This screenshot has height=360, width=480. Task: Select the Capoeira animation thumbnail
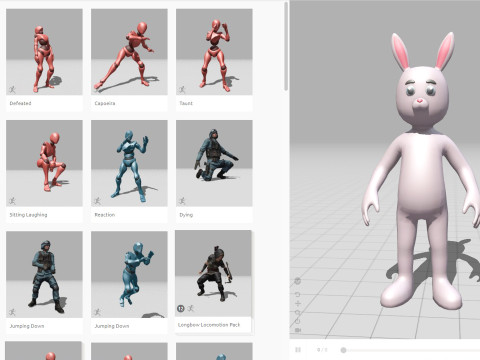point(129,52)
